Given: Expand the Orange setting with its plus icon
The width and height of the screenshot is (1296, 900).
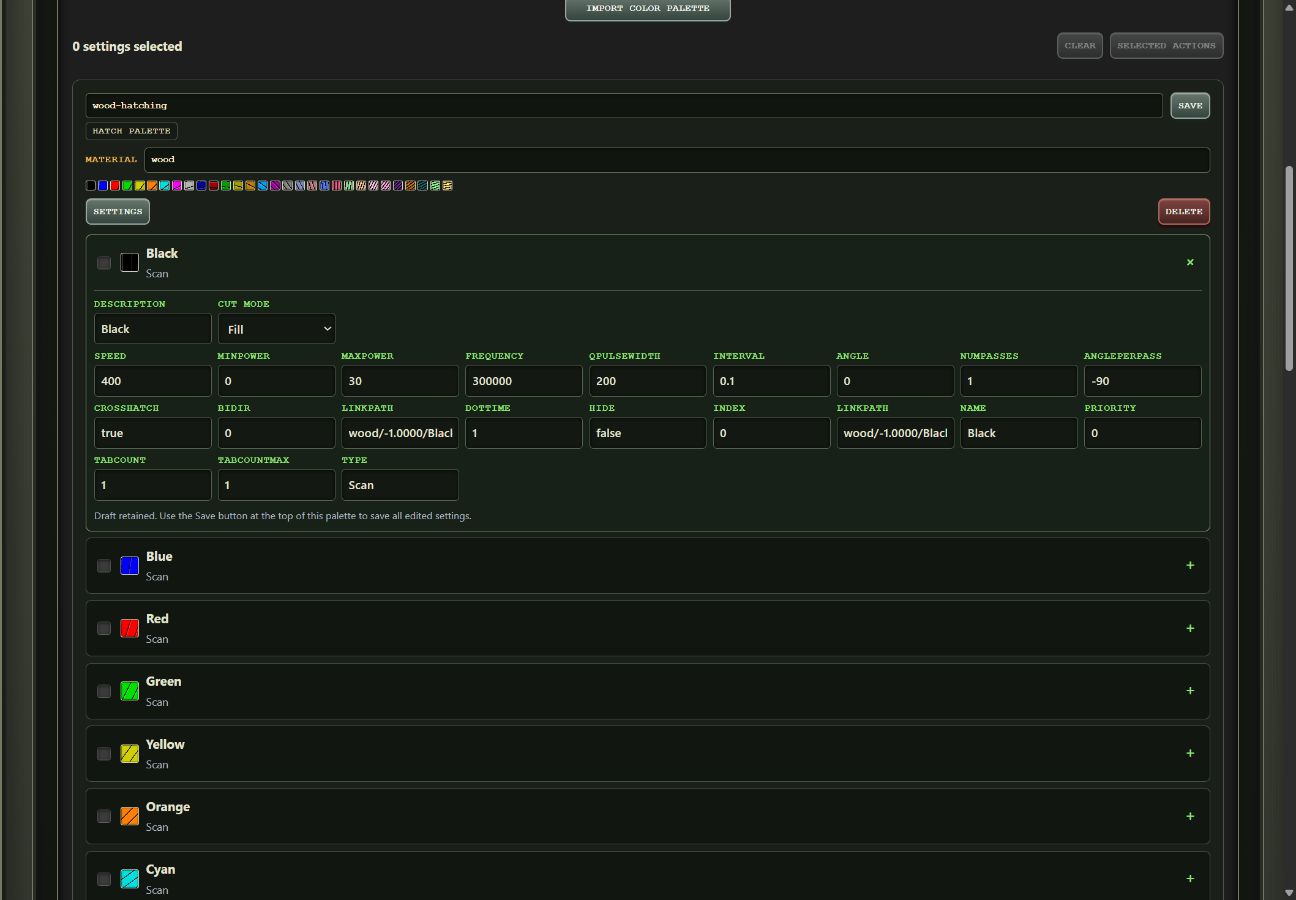Looking at the screenshot, I should (x=1190, y=816).
